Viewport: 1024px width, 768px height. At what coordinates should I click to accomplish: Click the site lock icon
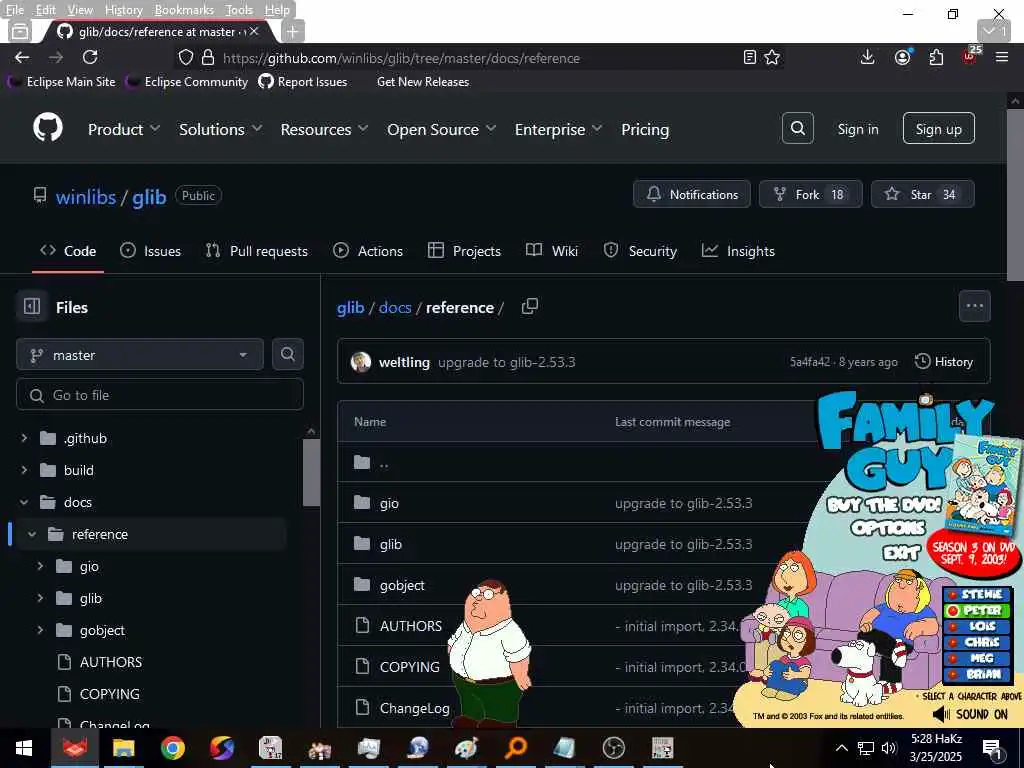pos(208,57)
